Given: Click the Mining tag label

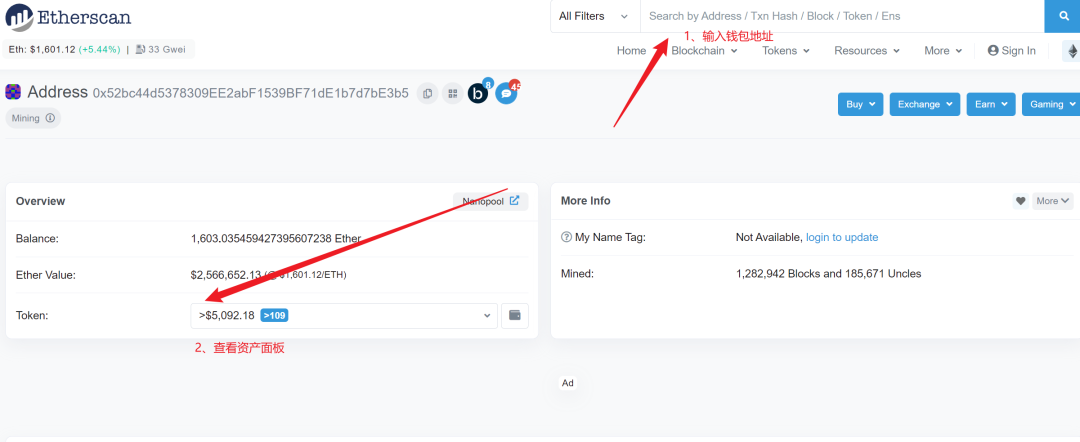Looking at the screenshot, I should tap(25, 118).
